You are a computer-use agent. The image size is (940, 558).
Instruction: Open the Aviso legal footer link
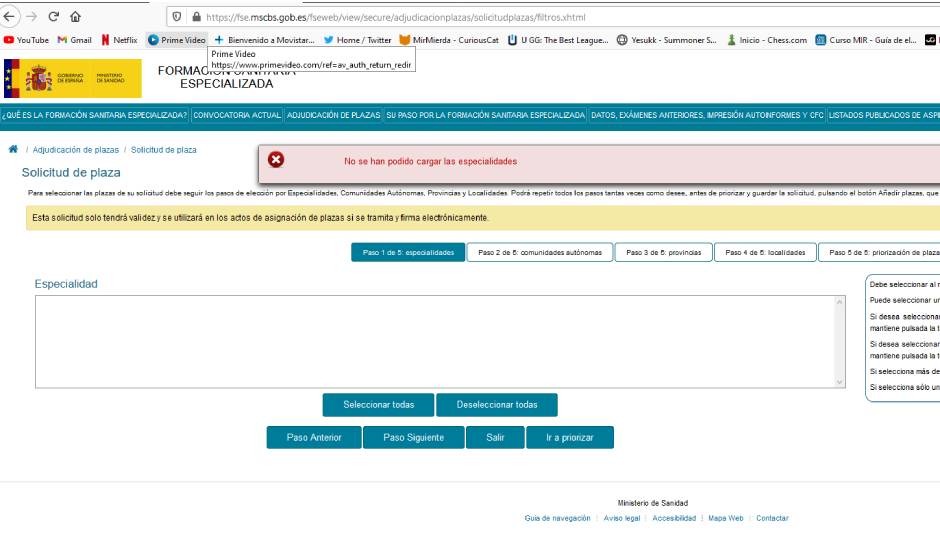coord(621,518)
